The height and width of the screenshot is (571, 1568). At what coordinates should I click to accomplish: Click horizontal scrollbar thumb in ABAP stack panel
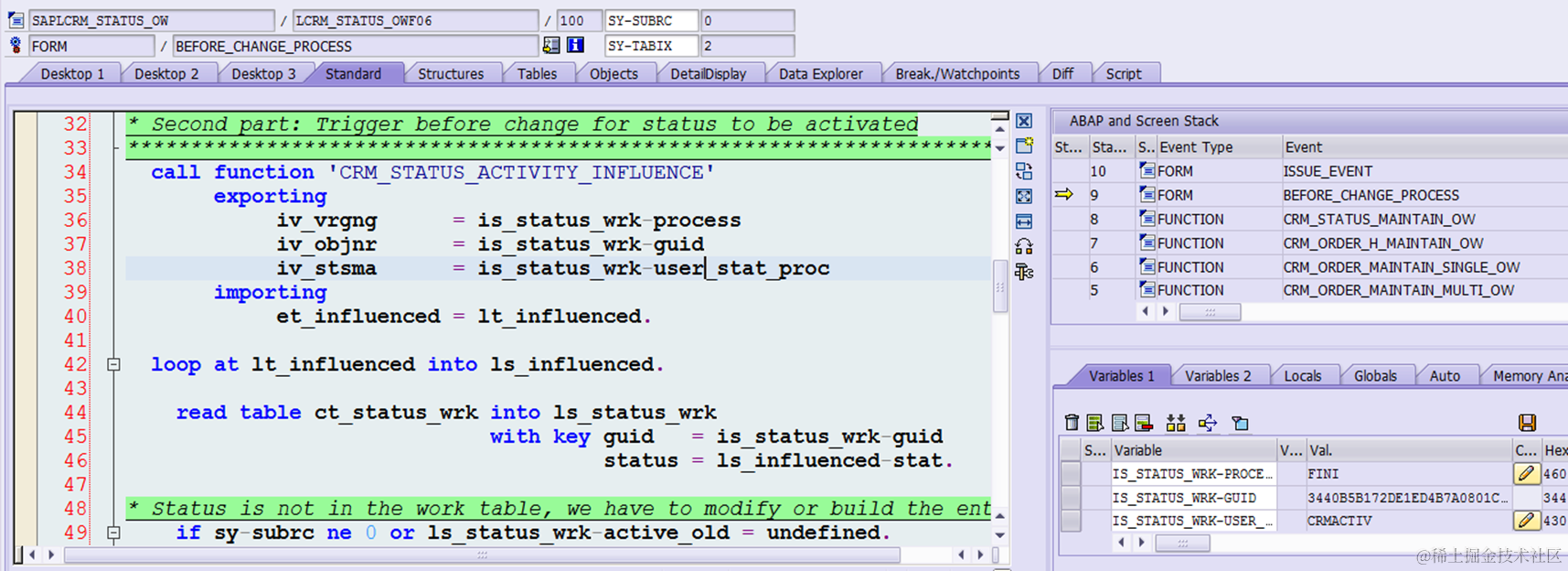click(x=1210, y=312)
